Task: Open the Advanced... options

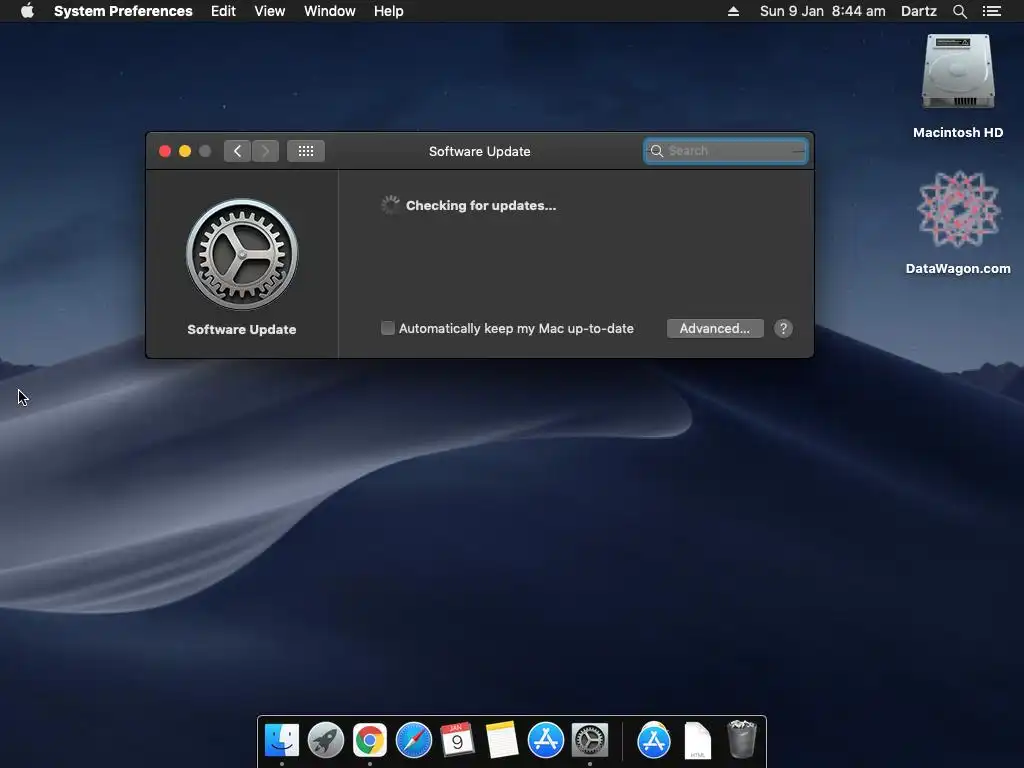Action: coord(715,328)
